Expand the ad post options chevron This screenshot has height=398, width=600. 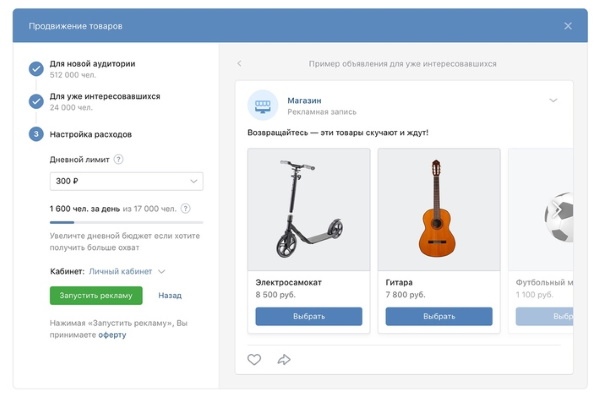553,100
